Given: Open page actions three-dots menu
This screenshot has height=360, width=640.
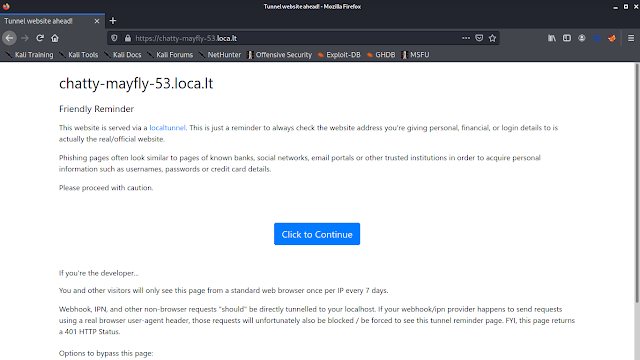Looking at the screenshot, I should coord(466,38).
